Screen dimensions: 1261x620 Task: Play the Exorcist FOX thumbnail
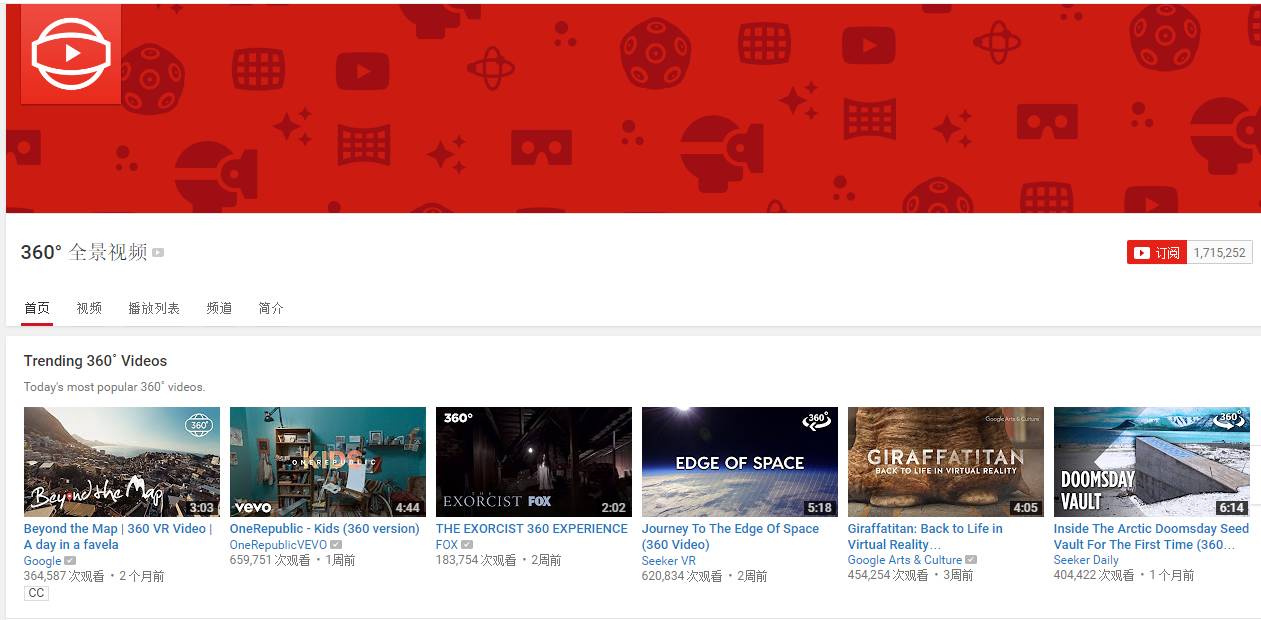[x=534, y=462]
